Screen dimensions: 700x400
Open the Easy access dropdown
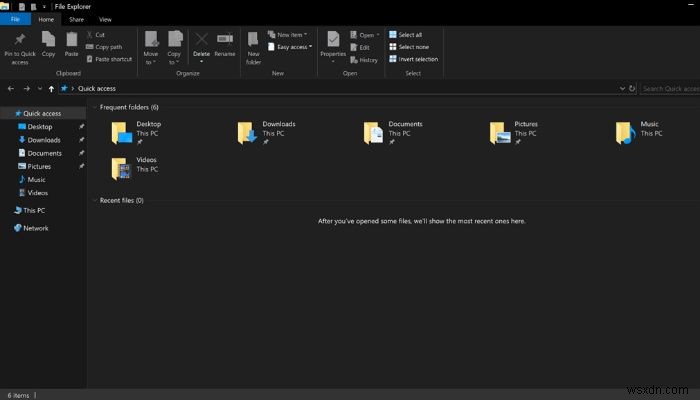point(291,46)
